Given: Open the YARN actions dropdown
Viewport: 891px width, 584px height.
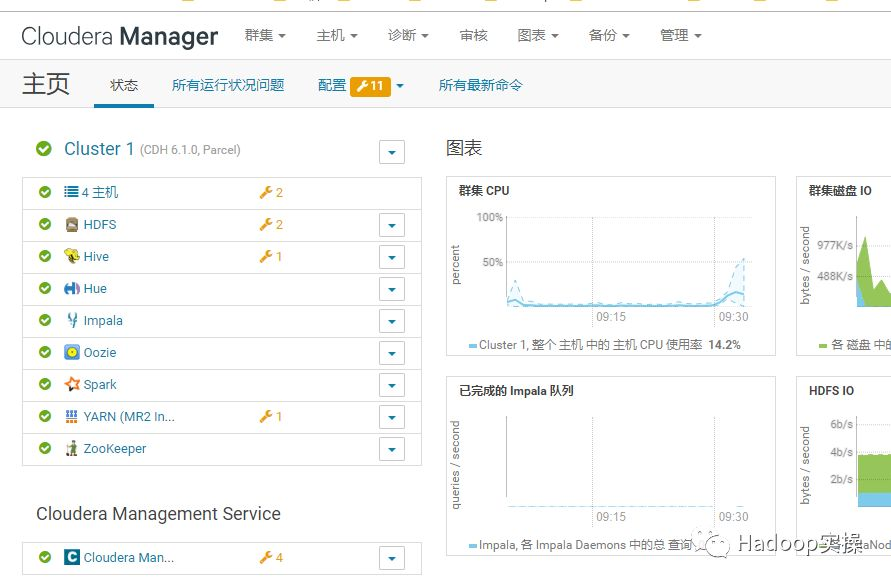Looking at the screenshot, I should pos(392,417).
